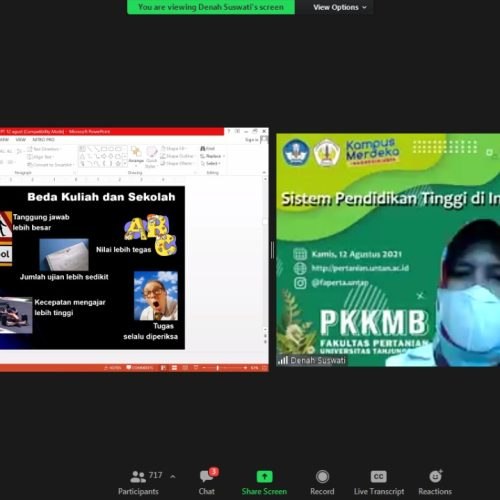Open the Shape Fill dropdown

[x=174, y=148]
